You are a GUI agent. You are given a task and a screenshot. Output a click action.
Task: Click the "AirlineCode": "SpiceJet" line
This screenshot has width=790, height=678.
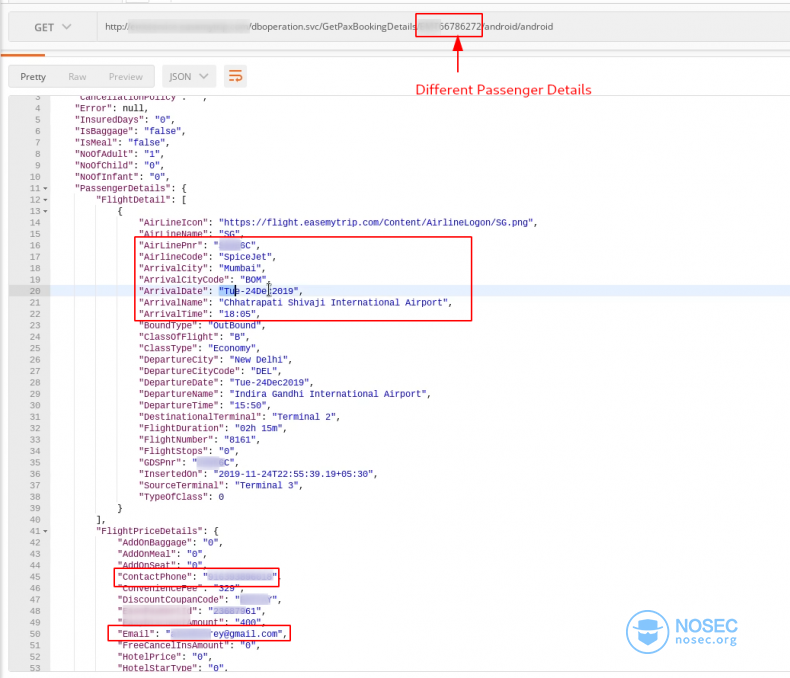207,257
